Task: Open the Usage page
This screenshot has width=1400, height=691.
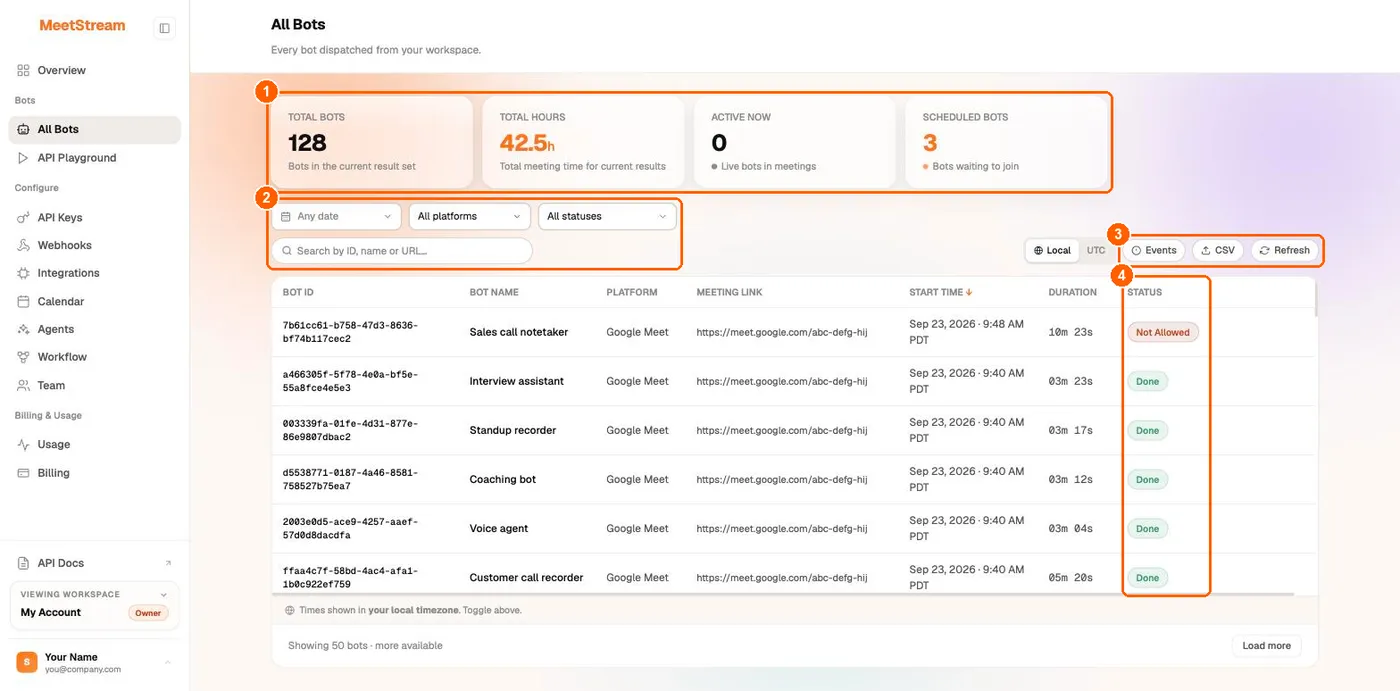Action: [94, 444]
